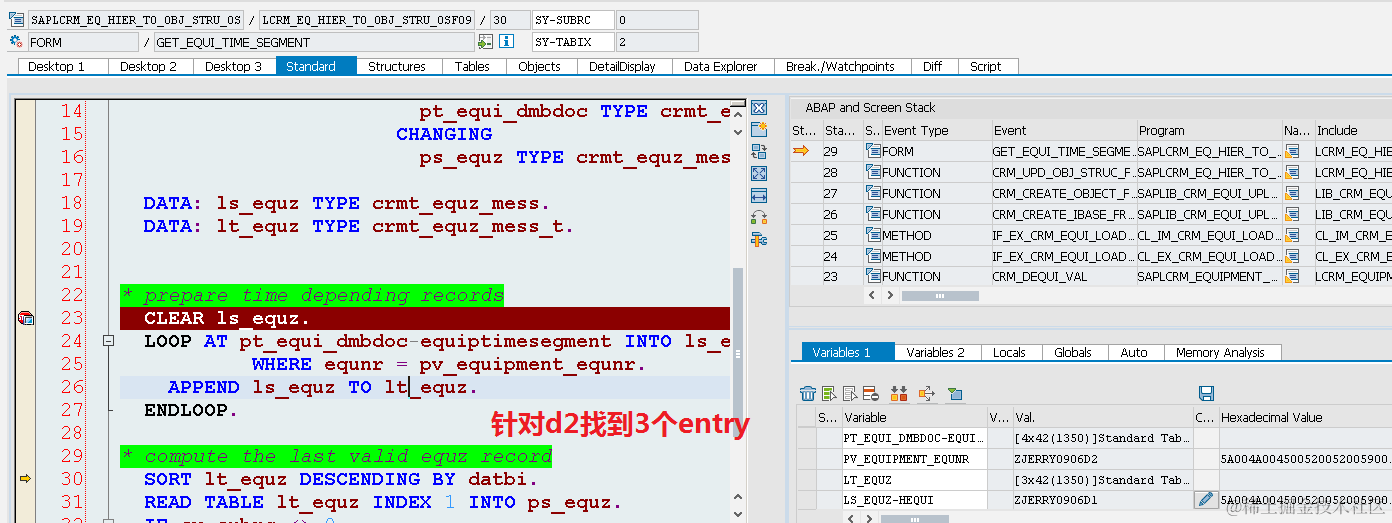
Task: Click the gears icon beside FORM field
Action: [x=16, y=42]
